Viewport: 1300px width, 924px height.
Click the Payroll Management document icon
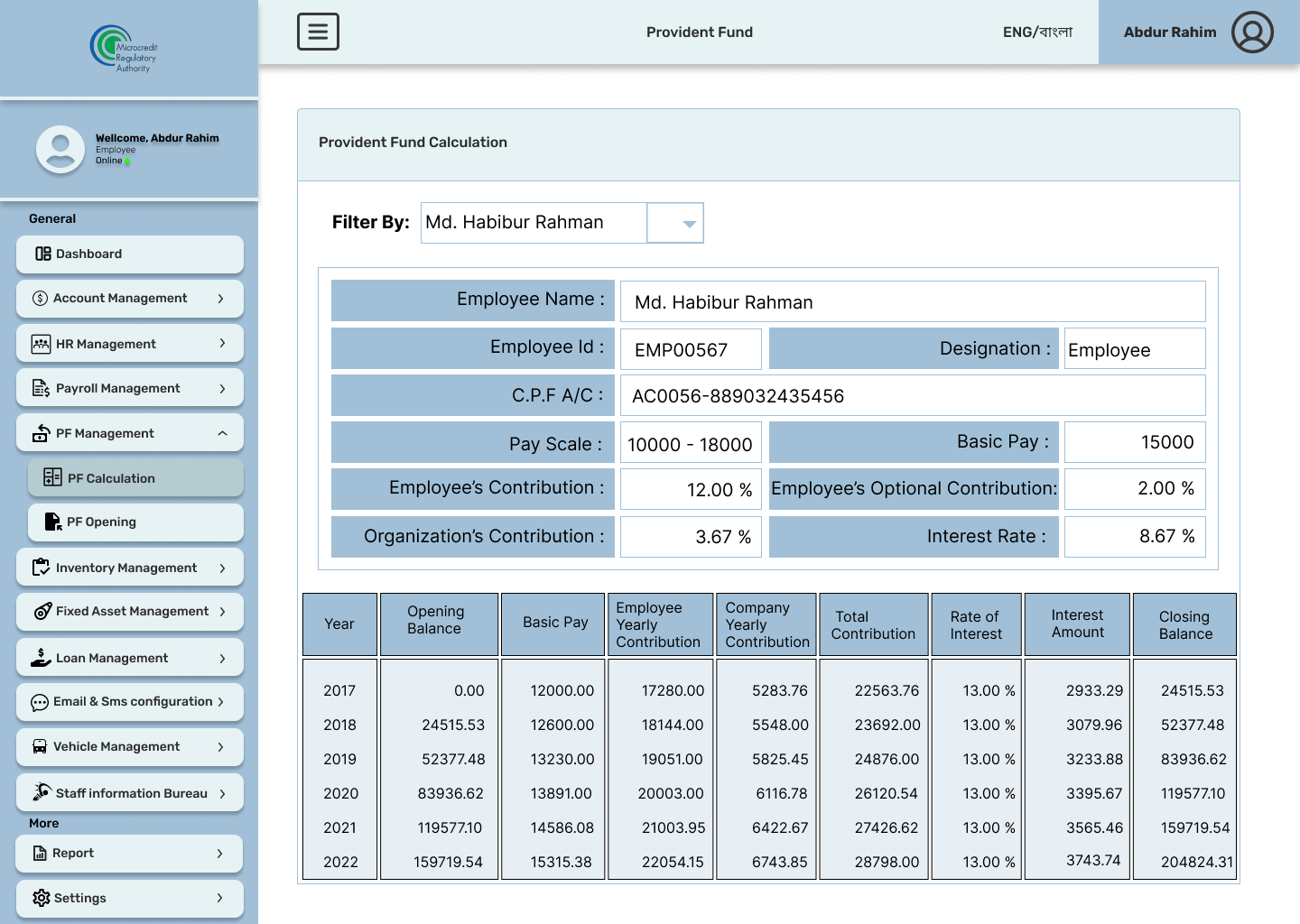tap(41, 388)
